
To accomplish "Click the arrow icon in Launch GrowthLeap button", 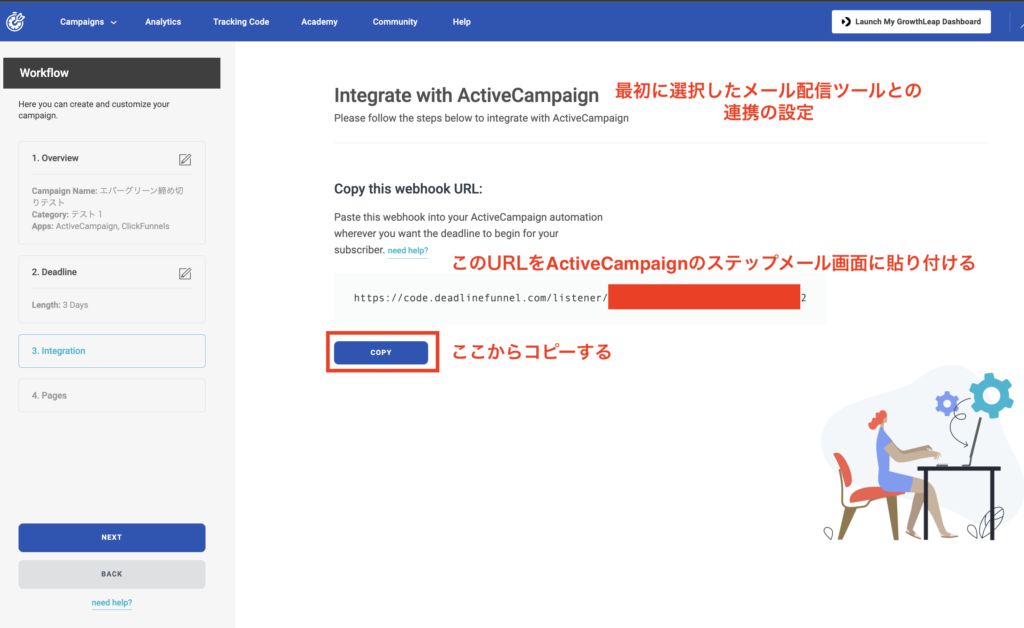I will 846,22.
